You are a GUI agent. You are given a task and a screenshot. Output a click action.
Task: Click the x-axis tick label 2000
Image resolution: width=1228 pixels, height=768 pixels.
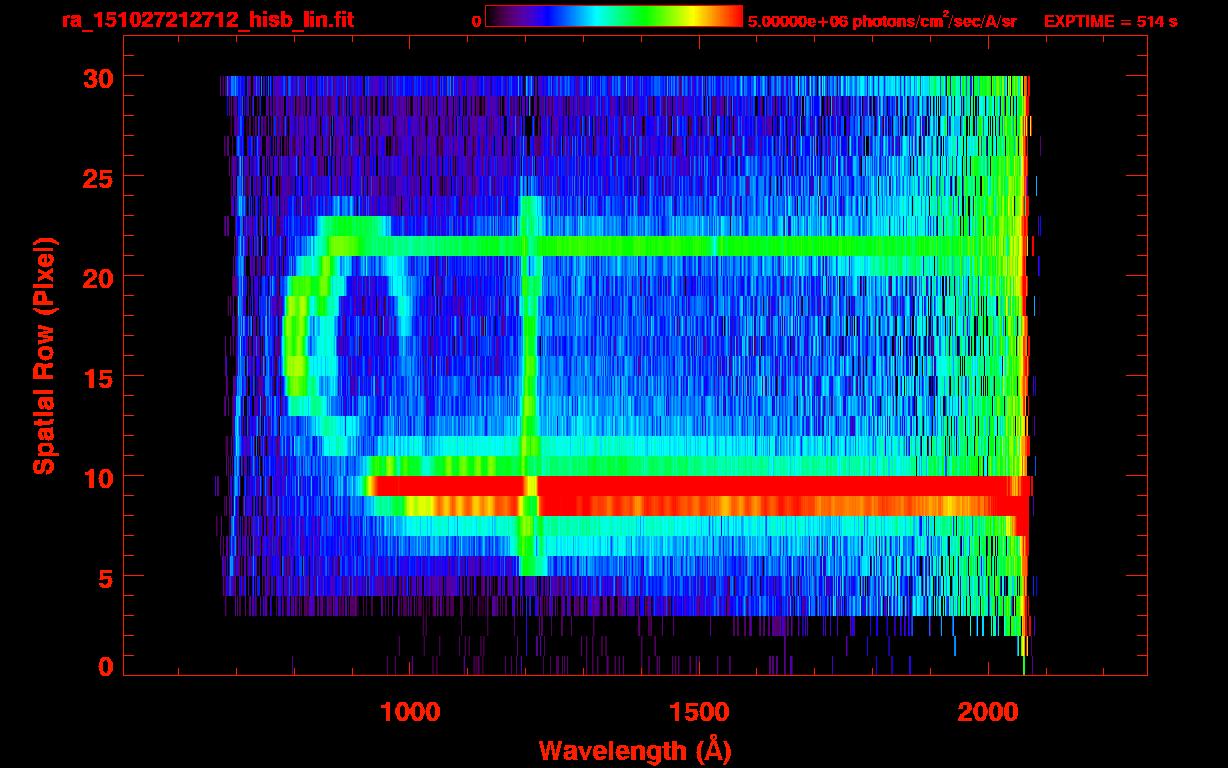(x=986, y=711)
